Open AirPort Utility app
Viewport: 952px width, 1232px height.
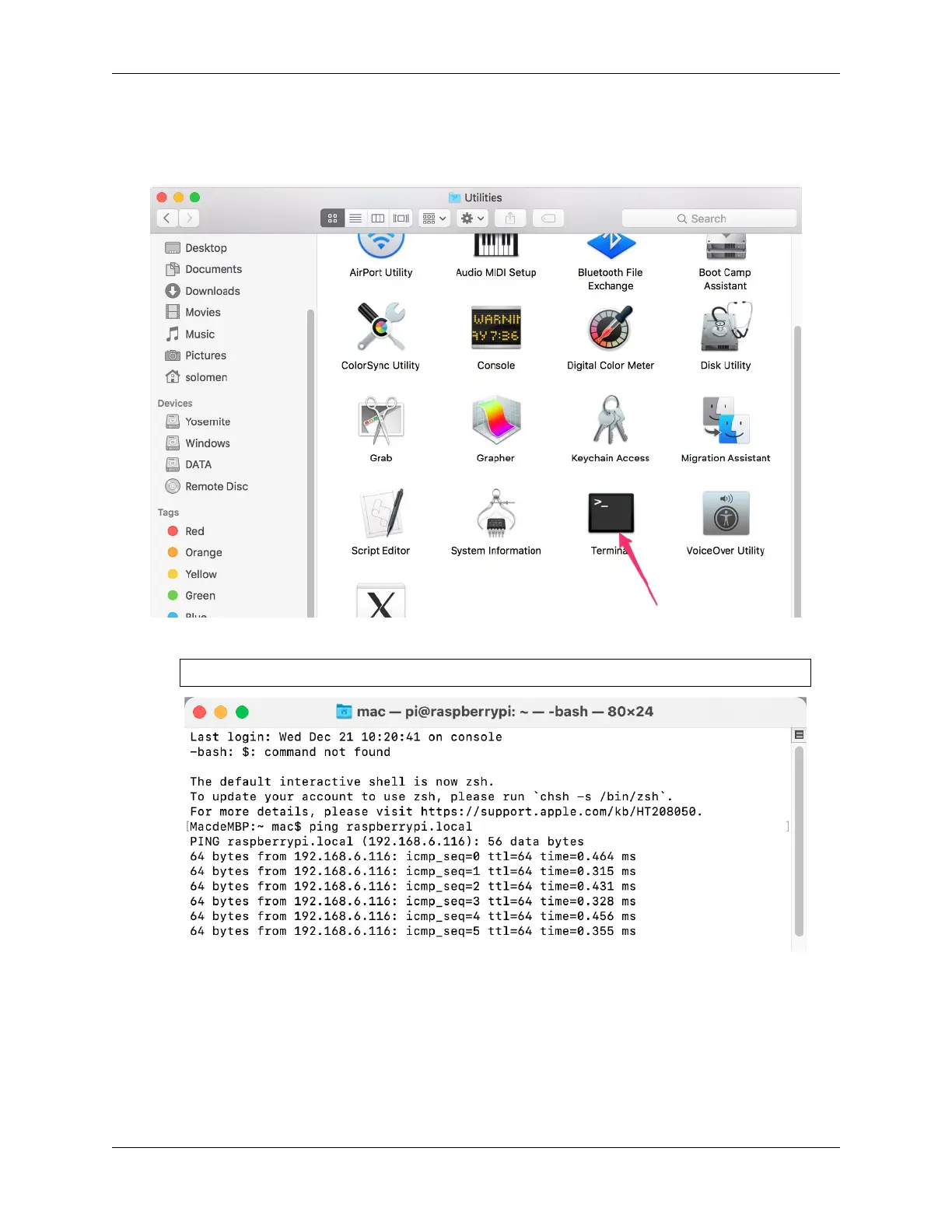[x=381, y=247]
